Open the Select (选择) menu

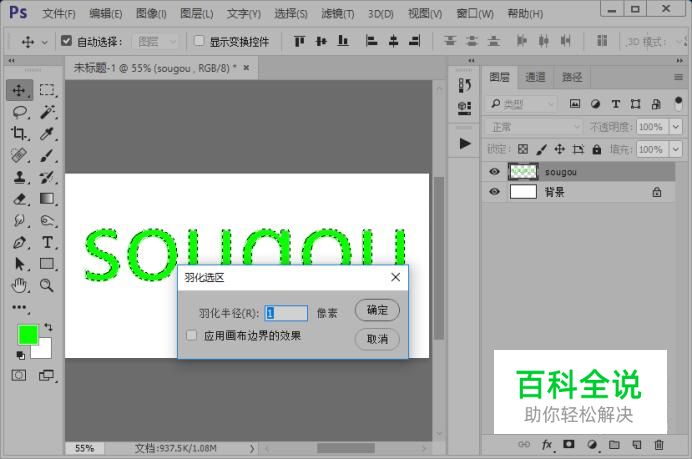click(291, 14)
